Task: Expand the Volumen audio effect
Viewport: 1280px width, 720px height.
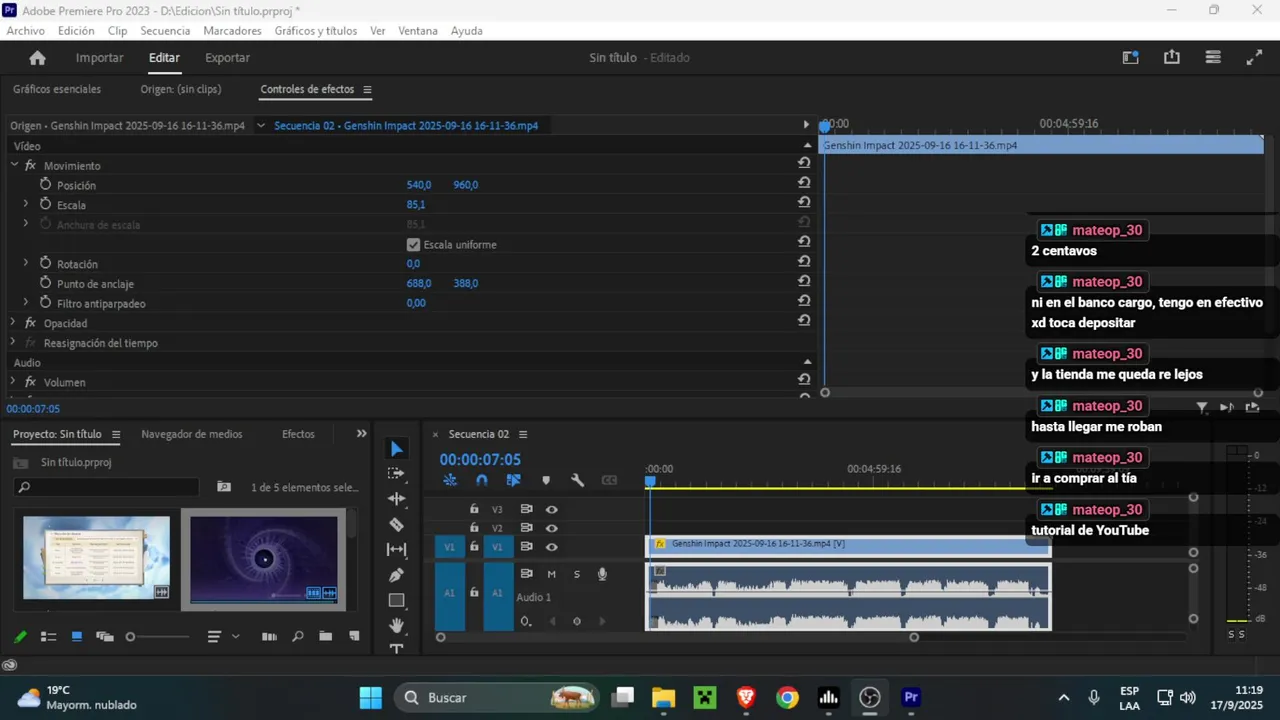Action: tap(13, 382)
